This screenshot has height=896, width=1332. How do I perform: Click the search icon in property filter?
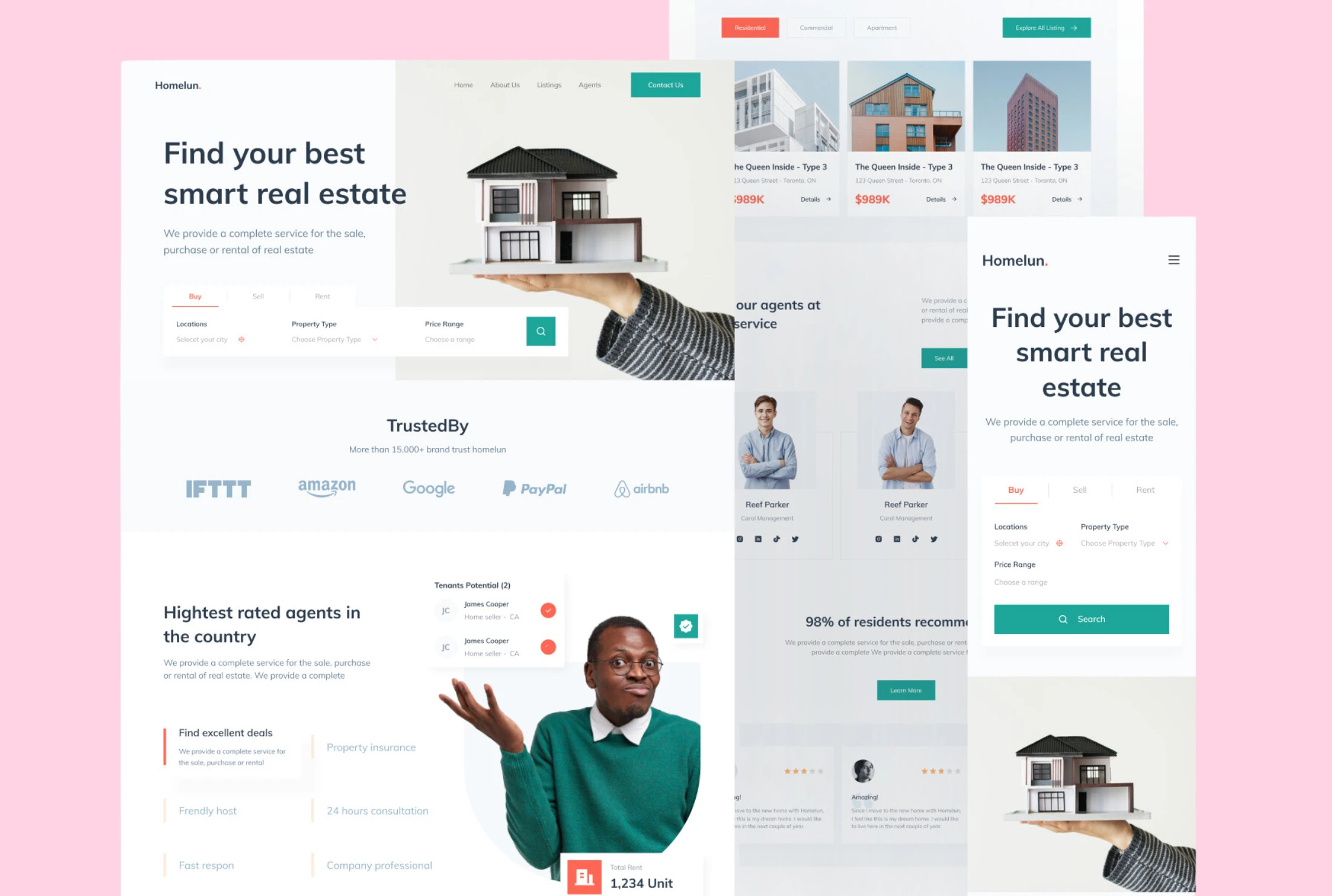tap(540, 331)
